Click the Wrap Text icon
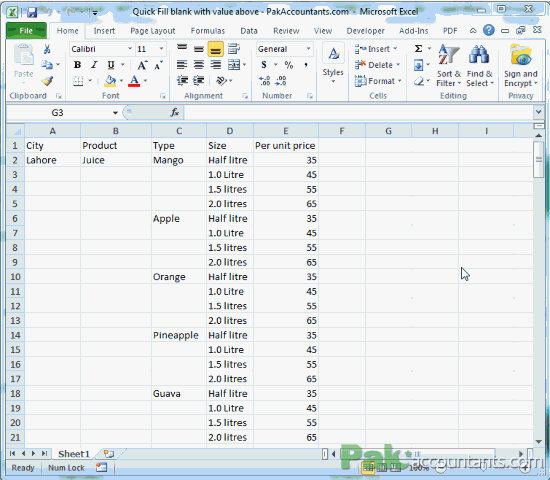 (x=234, y=48)
